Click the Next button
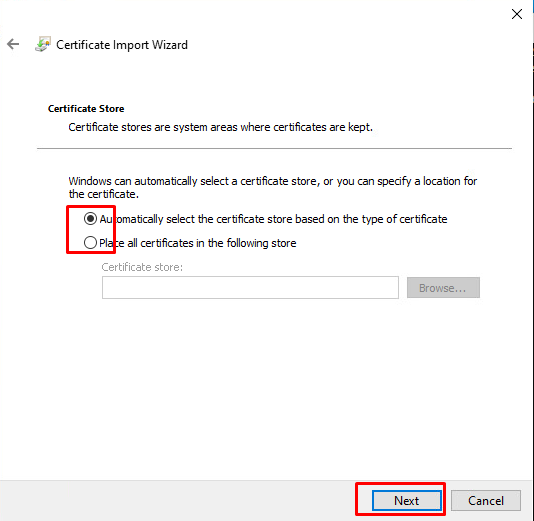534x521 pixels. pos(407,501)
